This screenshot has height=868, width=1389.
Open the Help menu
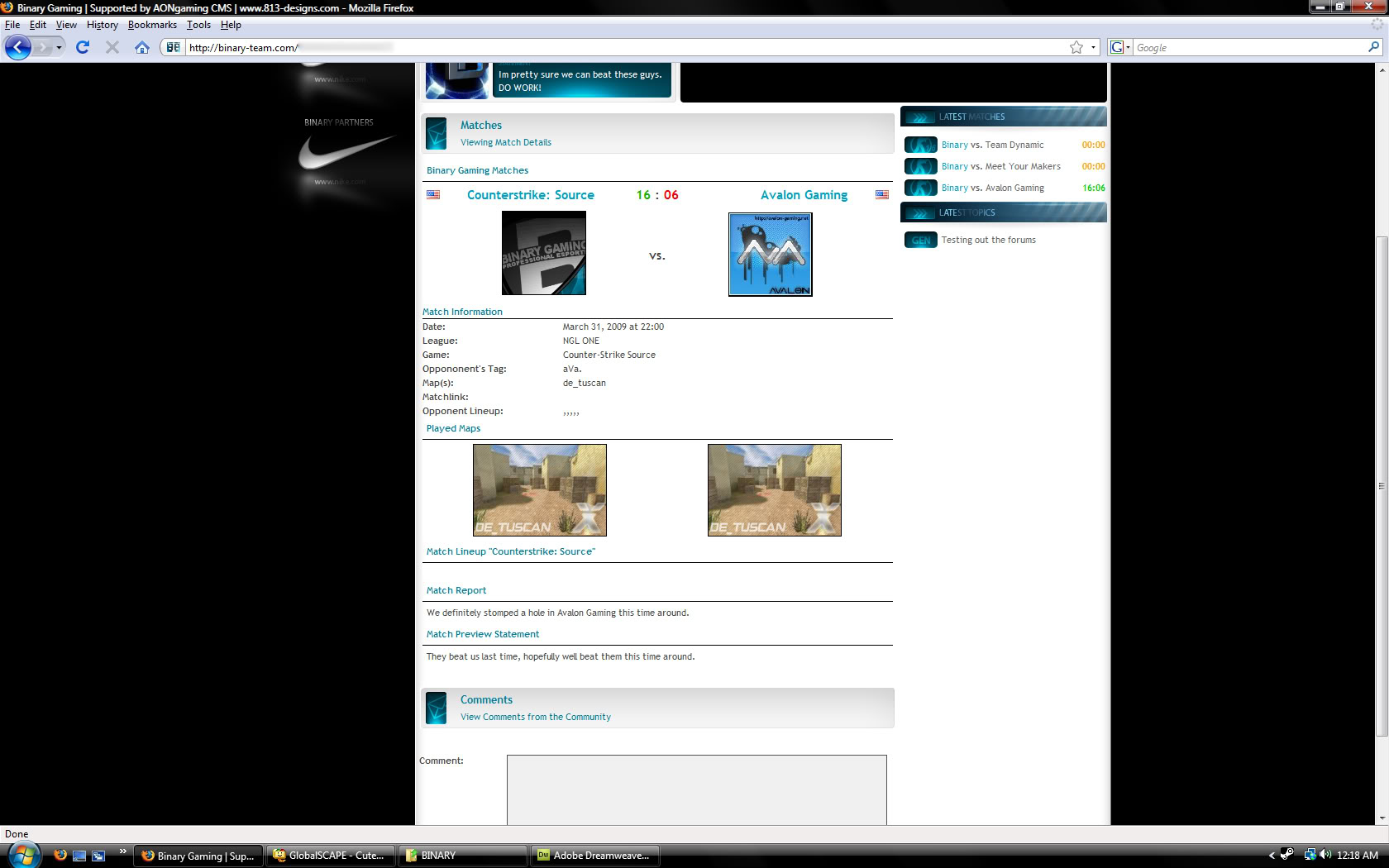(x=231, y=25)
